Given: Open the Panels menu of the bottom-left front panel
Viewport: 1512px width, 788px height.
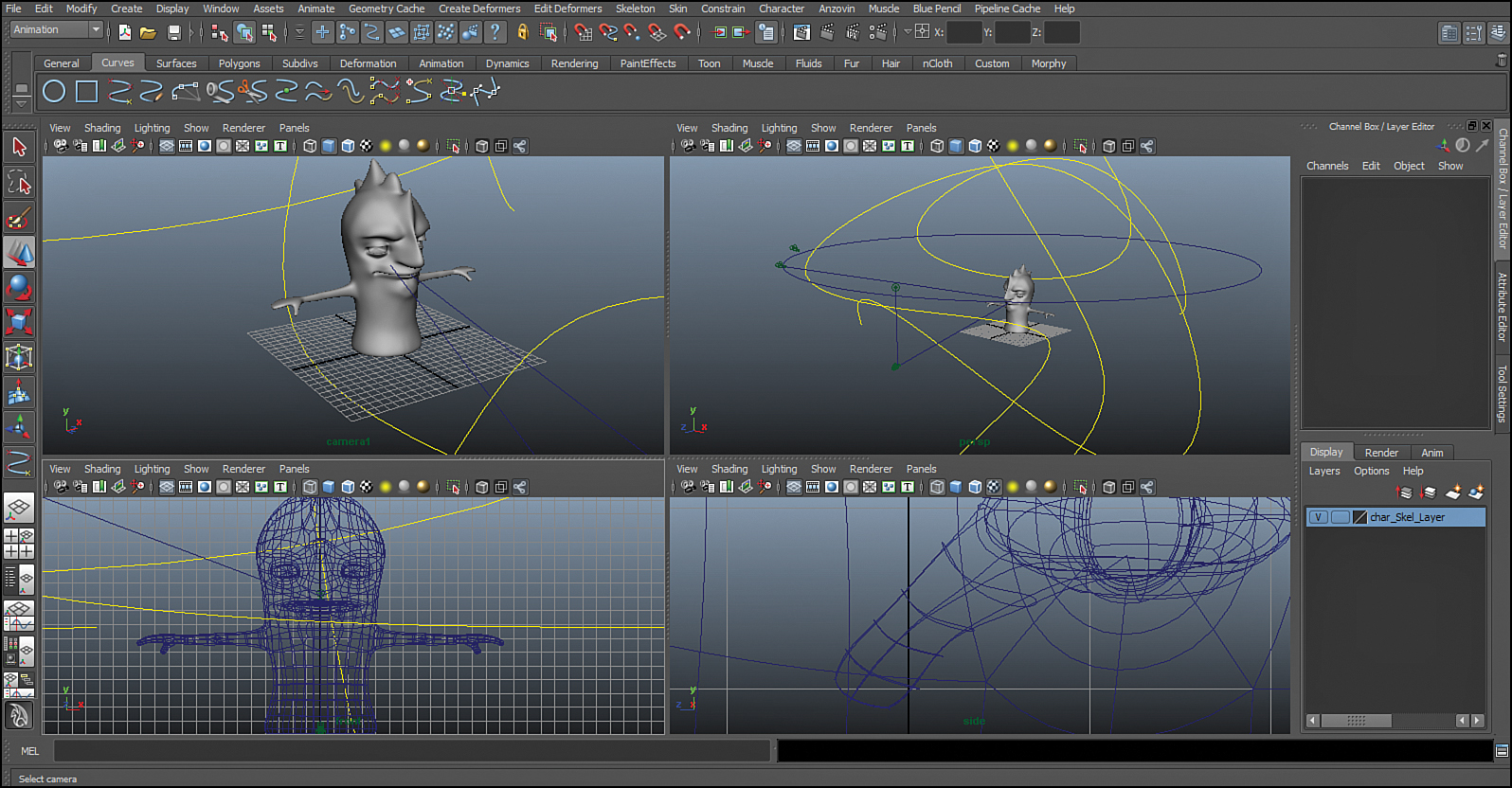Looking at the screenshot, I should tap(294, 469).
